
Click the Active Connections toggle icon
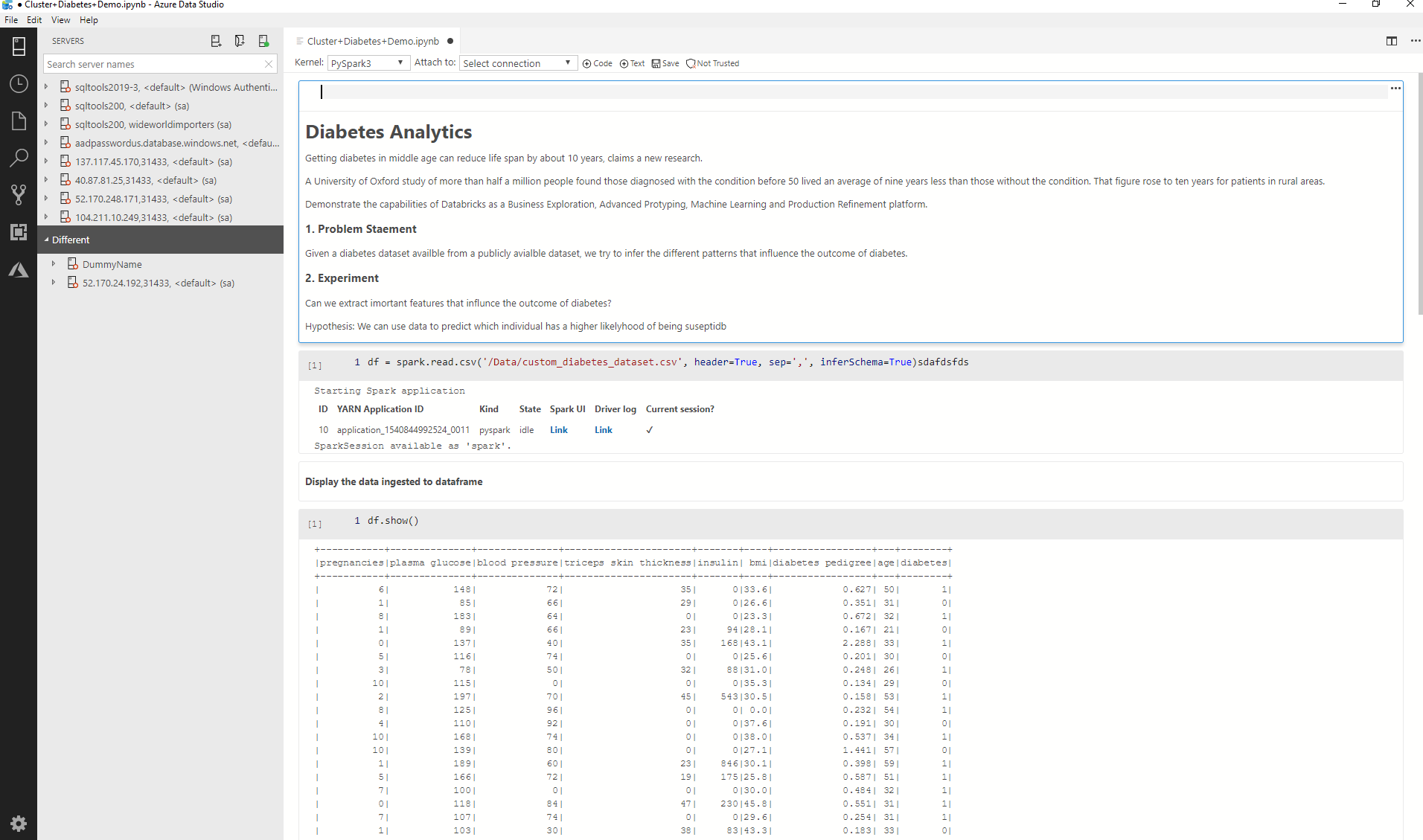[263, 41]
